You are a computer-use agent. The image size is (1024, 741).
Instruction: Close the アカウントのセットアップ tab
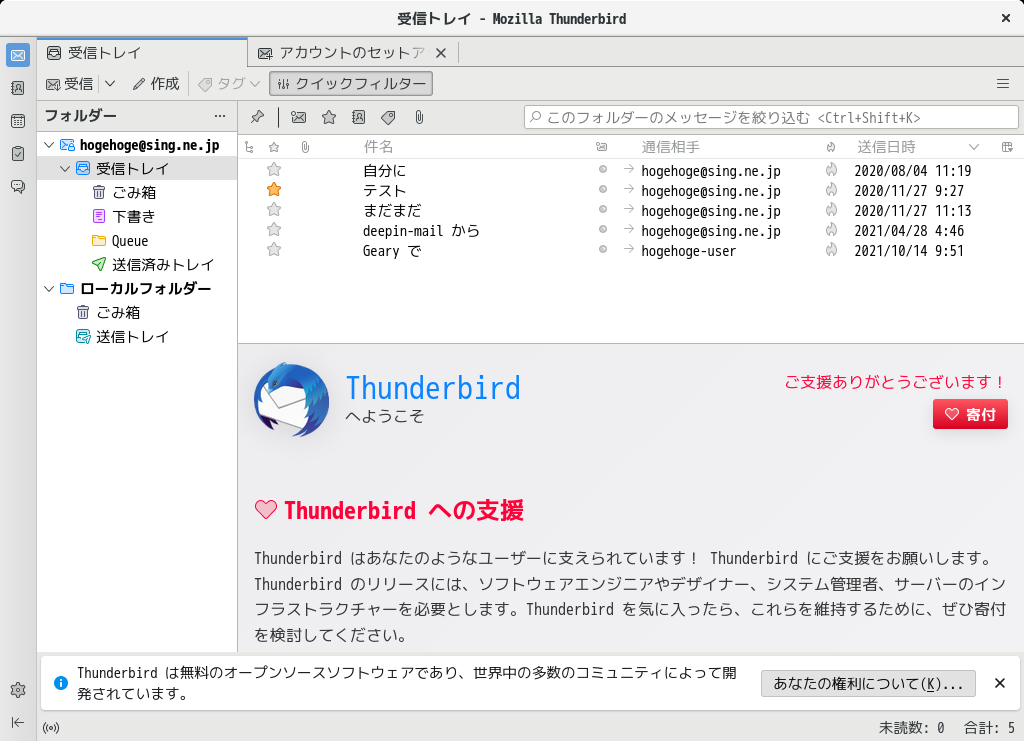point(441,53)
